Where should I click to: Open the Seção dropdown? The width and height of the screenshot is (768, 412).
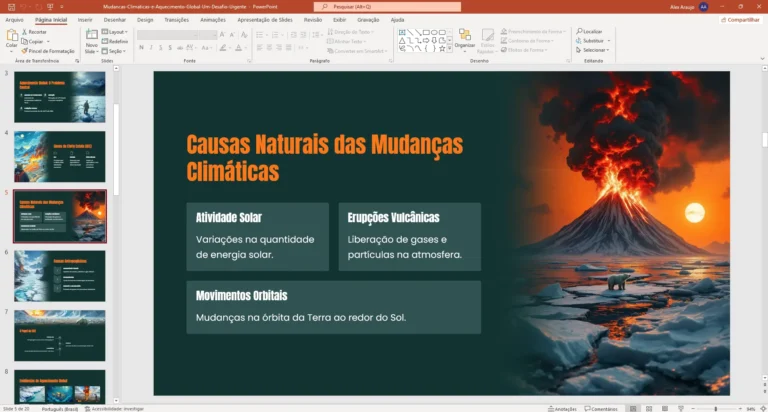click(x=114, y=51)
